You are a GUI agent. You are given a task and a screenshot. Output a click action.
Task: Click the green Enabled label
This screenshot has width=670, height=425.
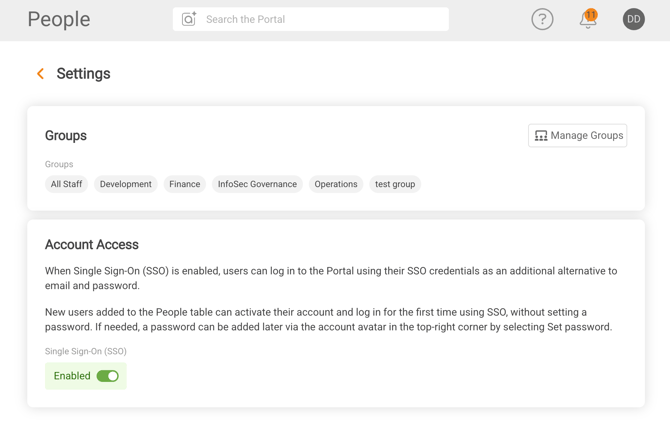[x=72, y=376]
